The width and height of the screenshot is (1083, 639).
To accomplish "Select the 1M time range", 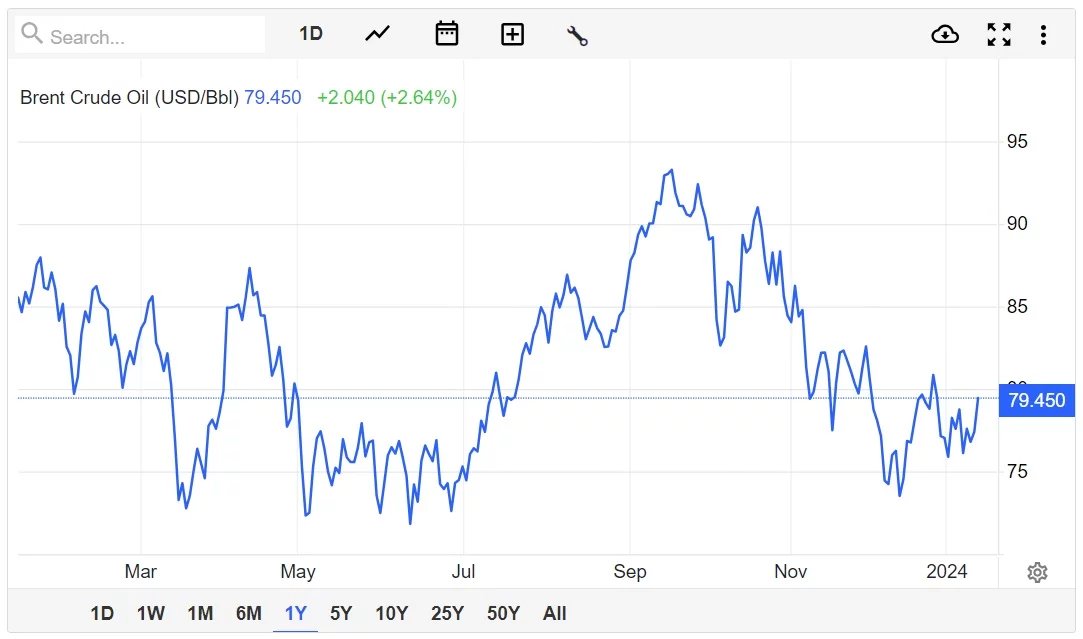I will click(x=200, y=613).
